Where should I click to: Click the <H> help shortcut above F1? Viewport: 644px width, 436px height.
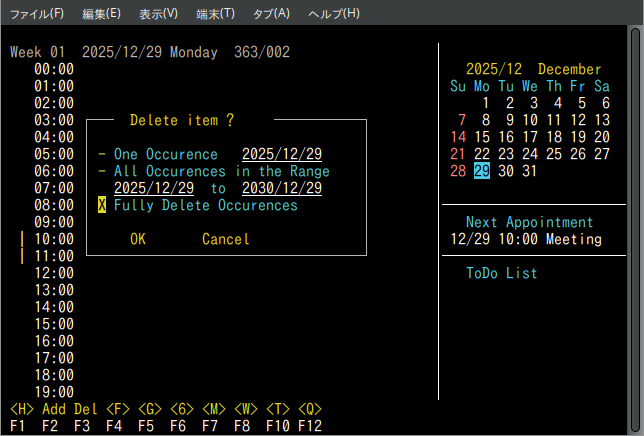click(x=22, y=409)
